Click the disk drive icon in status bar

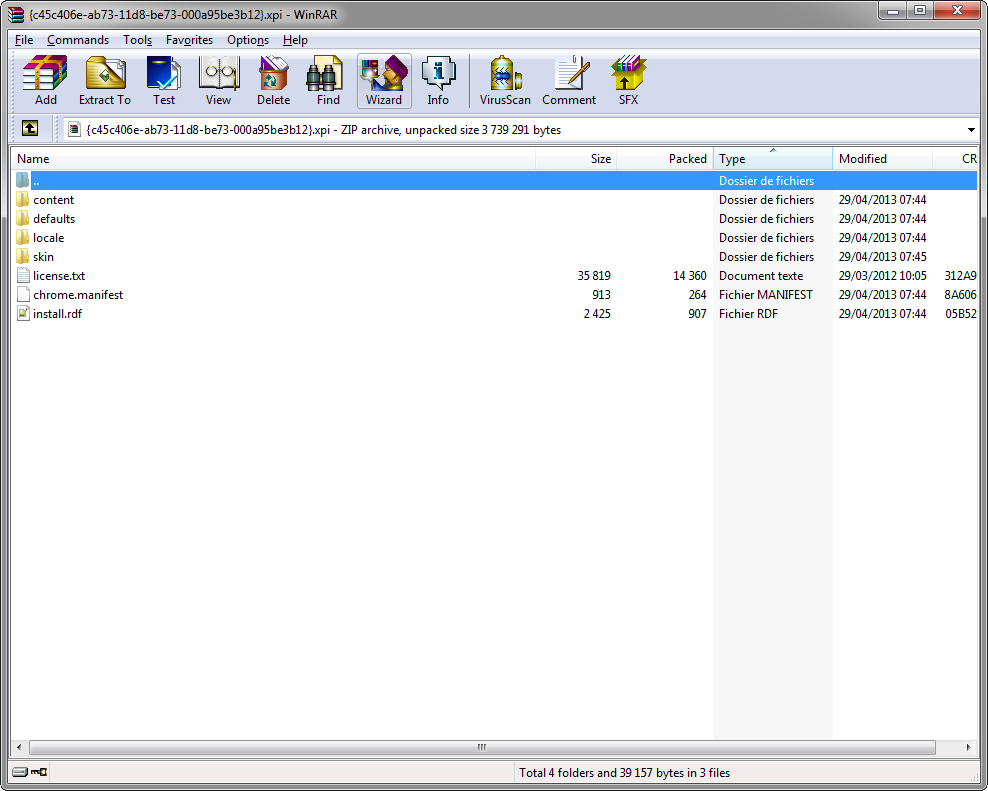tap(20, 771)
